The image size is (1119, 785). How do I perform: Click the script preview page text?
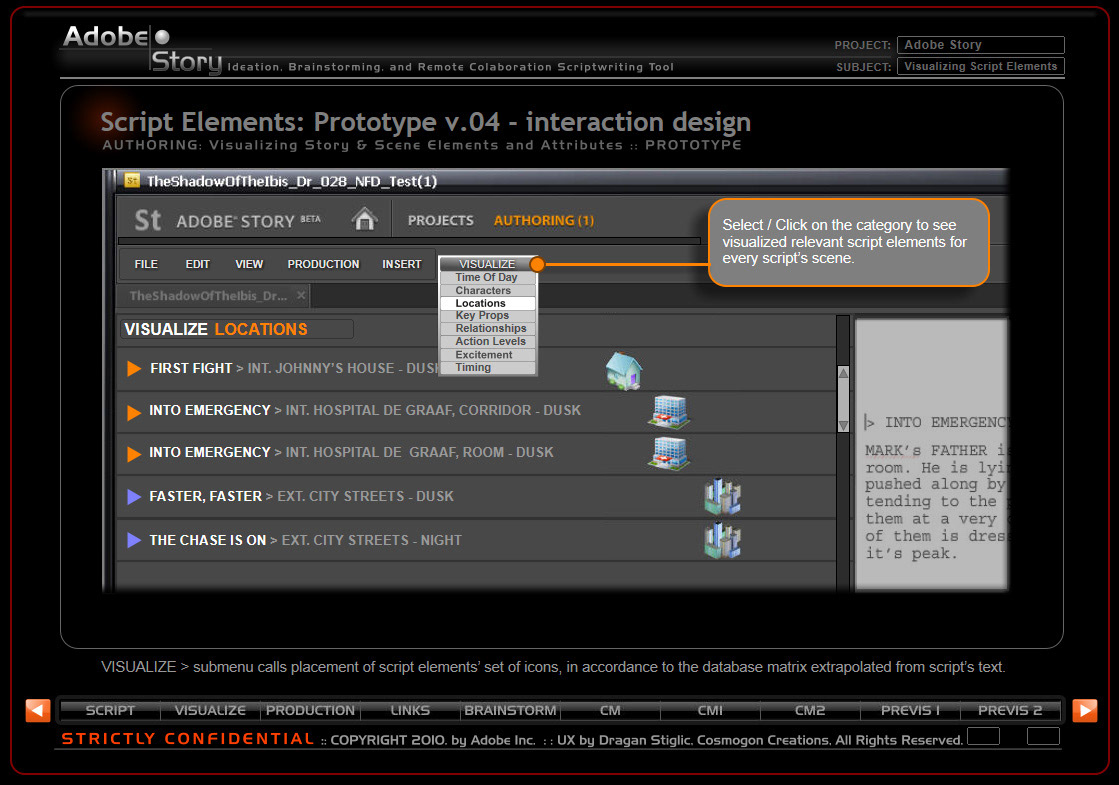(931, 454)
